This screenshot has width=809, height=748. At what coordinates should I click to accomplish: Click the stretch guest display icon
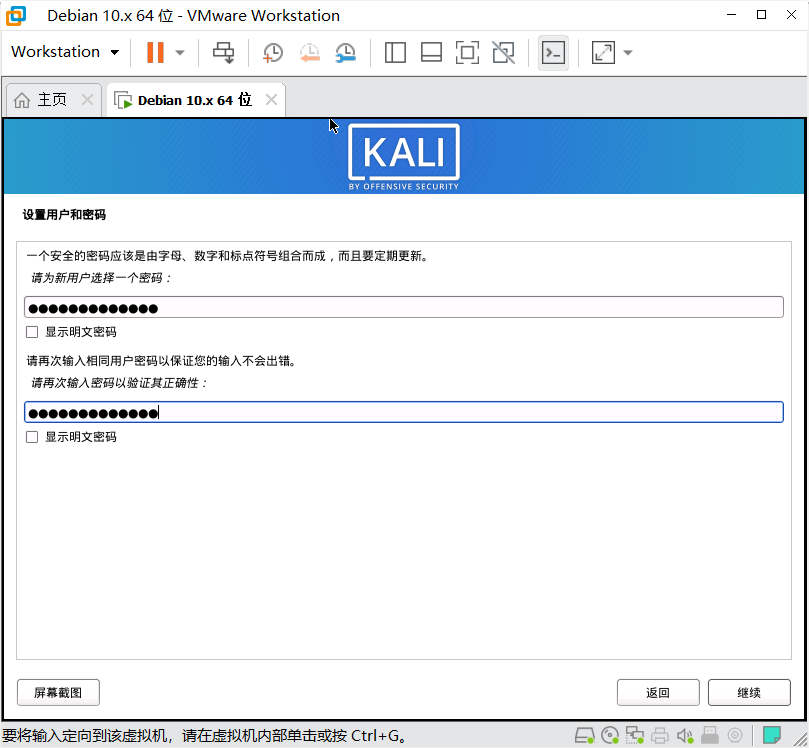603,53
